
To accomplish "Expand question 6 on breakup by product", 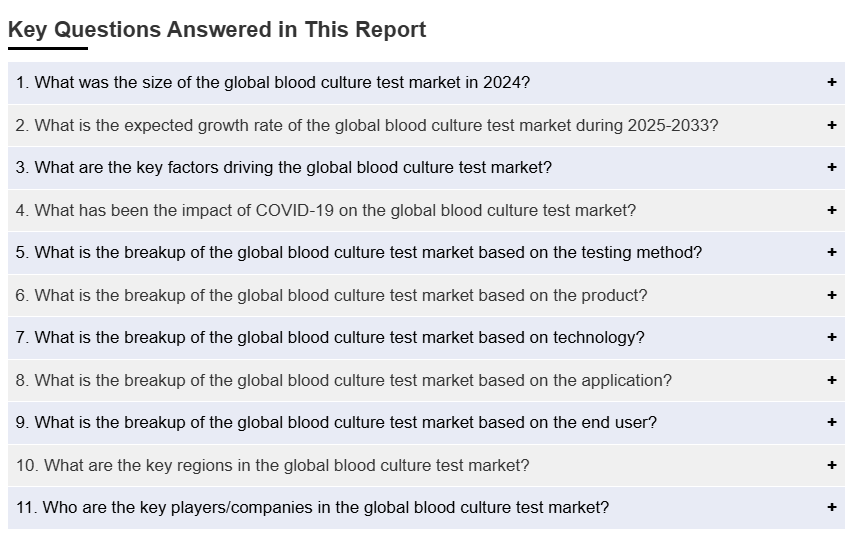I will (331, 295).
